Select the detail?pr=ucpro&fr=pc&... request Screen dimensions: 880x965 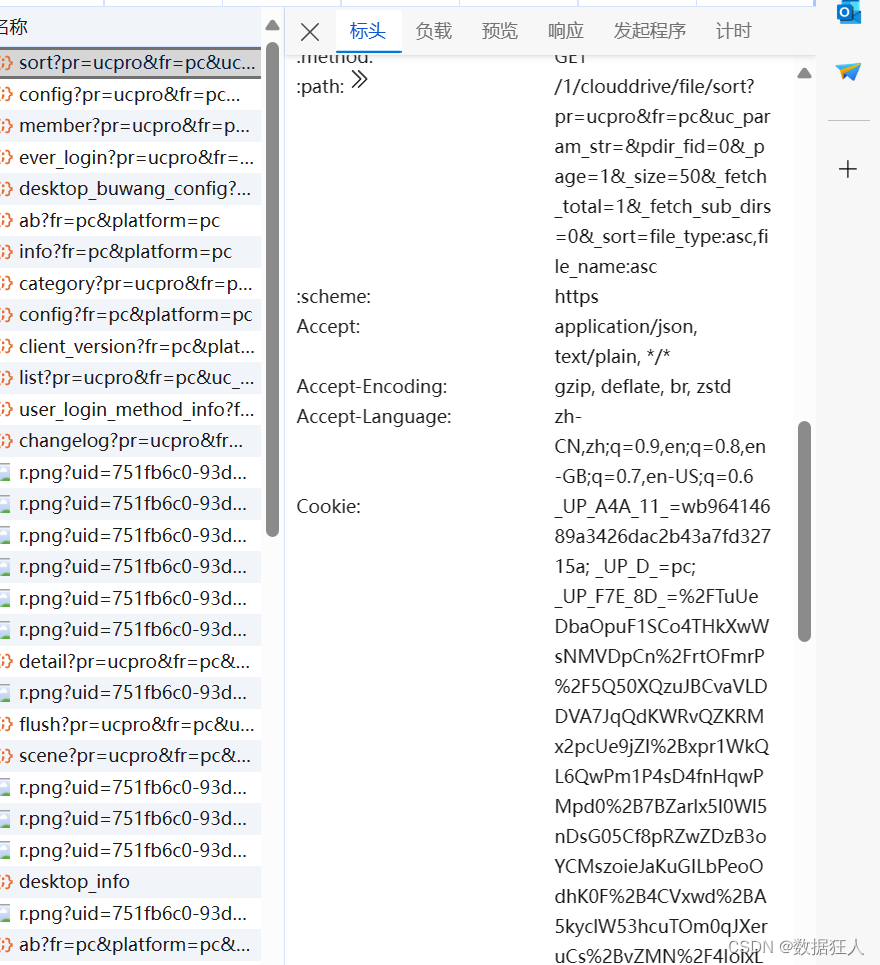click(x=130, y=662)
